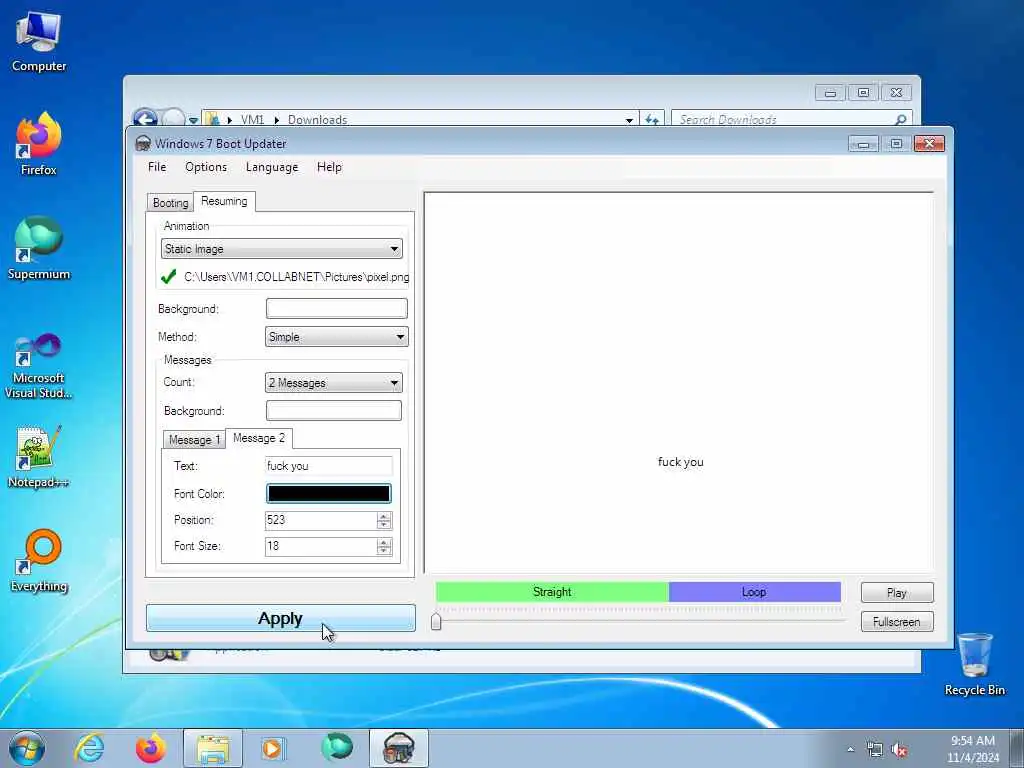1024x768 pixels.
Task: Open the Everything search desktop shortcut
Action: click(39, 560)
